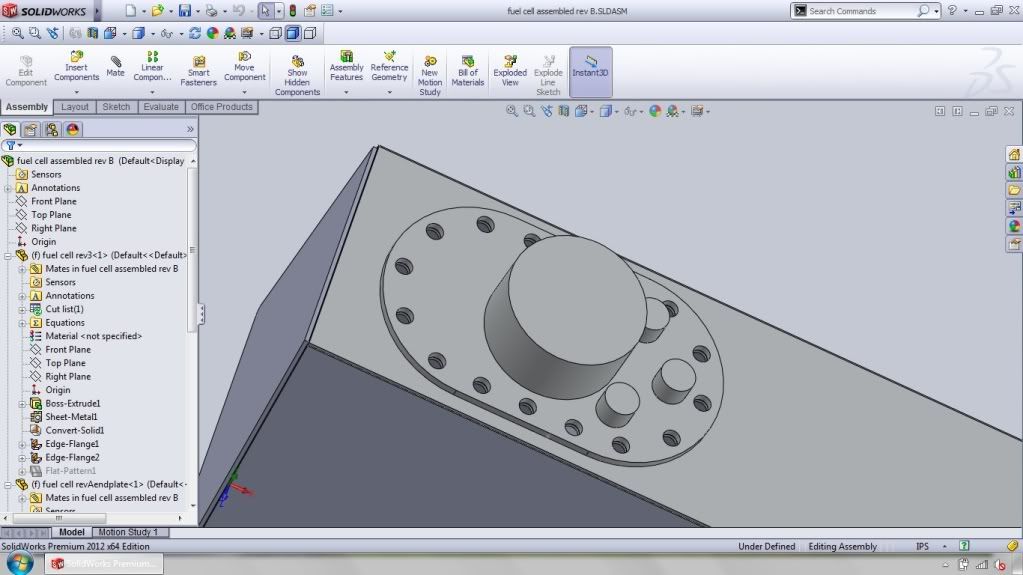Switch to the Office Products tab
The width and height of the screenshot is (1023, 575).
222,107
